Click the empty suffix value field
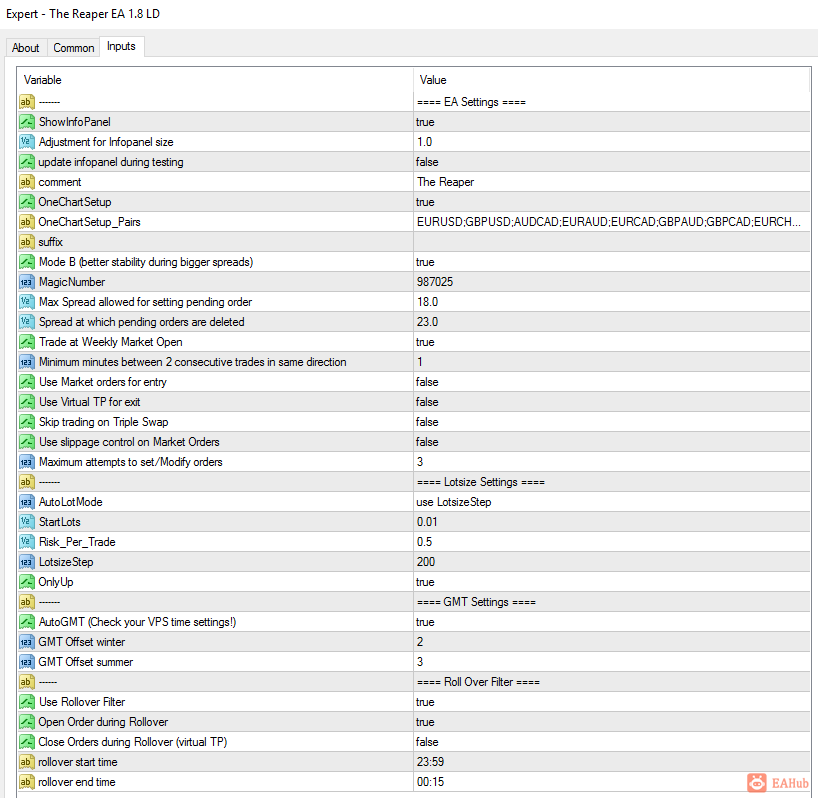Viewport: 818px width, 798px height. pyautogui.click(x=612, y=241)
